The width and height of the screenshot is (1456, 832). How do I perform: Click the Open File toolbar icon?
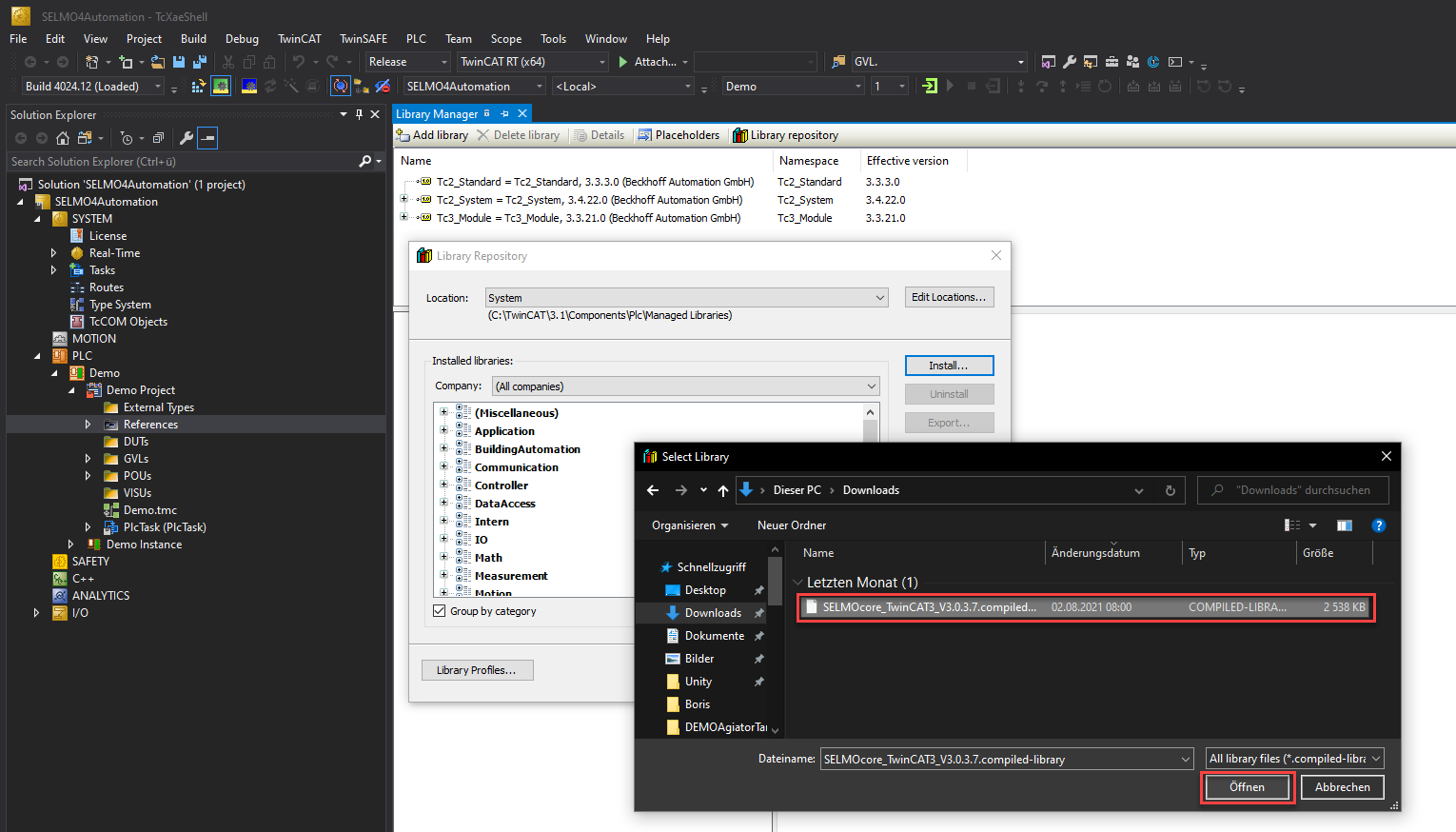pos(158,62)
